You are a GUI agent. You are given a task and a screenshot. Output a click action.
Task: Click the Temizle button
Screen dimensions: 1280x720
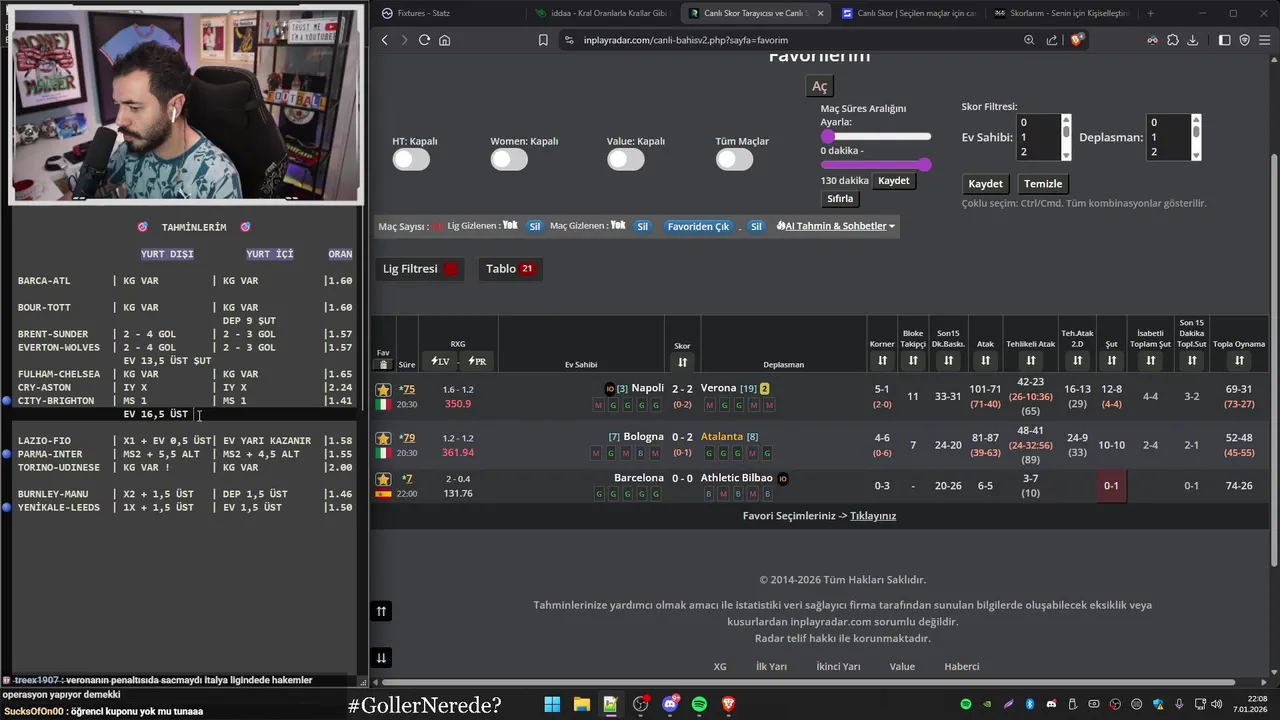click(x=1043, y=184)
